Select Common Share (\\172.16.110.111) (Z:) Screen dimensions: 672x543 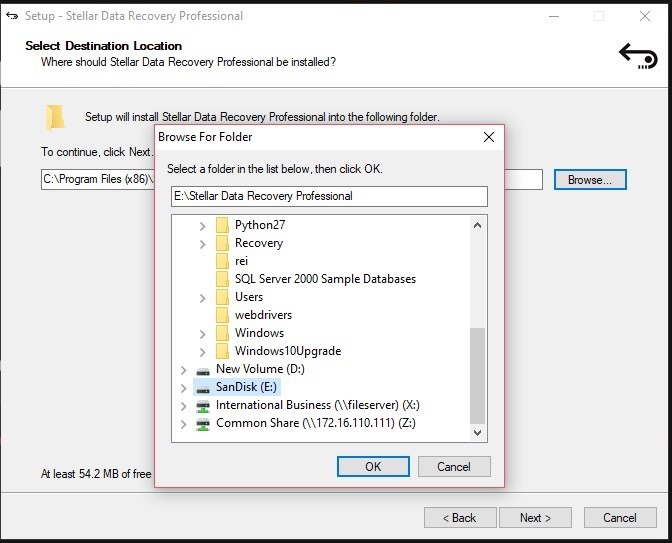316,423
